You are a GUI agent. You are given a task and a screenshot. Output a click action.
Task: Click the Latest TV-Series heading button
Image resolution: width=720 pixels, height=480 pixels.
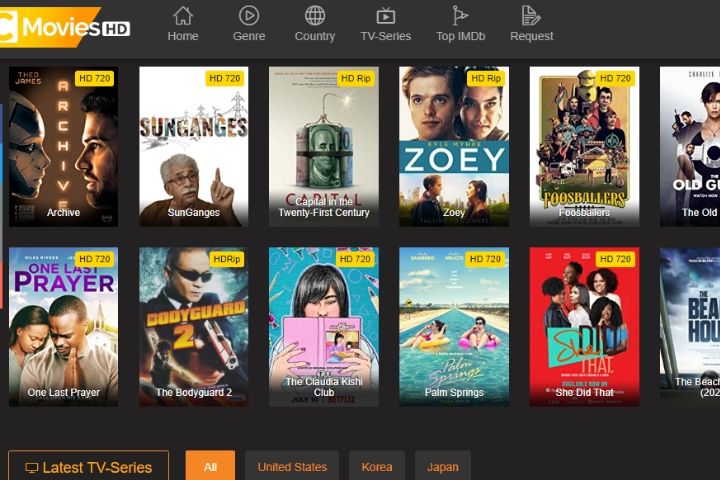[x=89, y=466]
